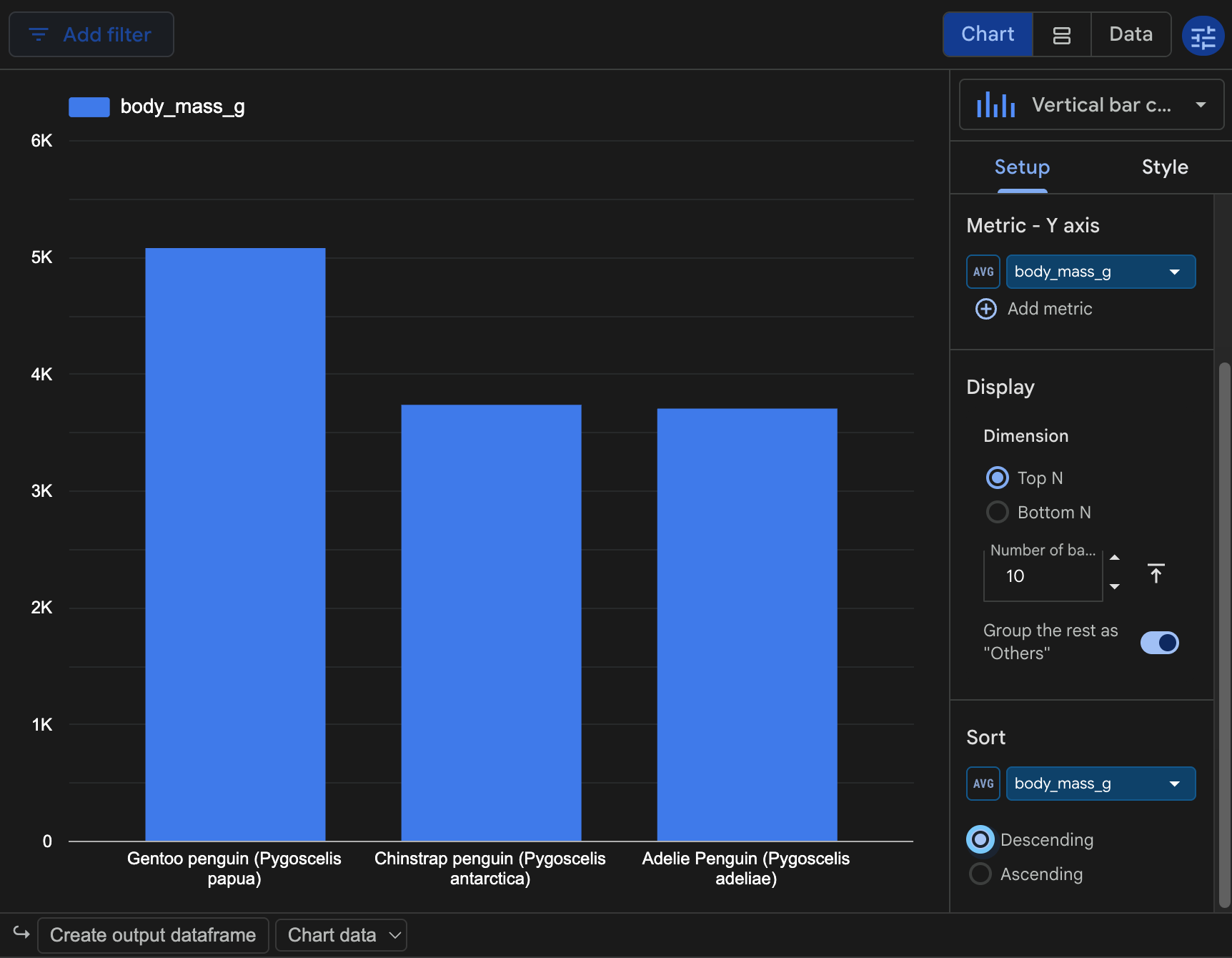Screen dimensions: 1232x958
Task: Expand the Chart data dropdown
Action: (x=341, y=935)
